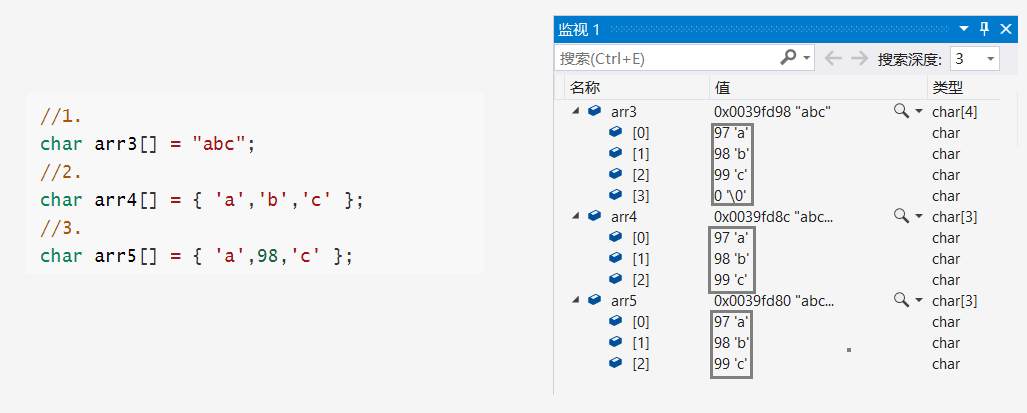Screen dimensions: 1027x413
Task: Open text visualizer magnifier for arr4
Action: pos(901,216)
